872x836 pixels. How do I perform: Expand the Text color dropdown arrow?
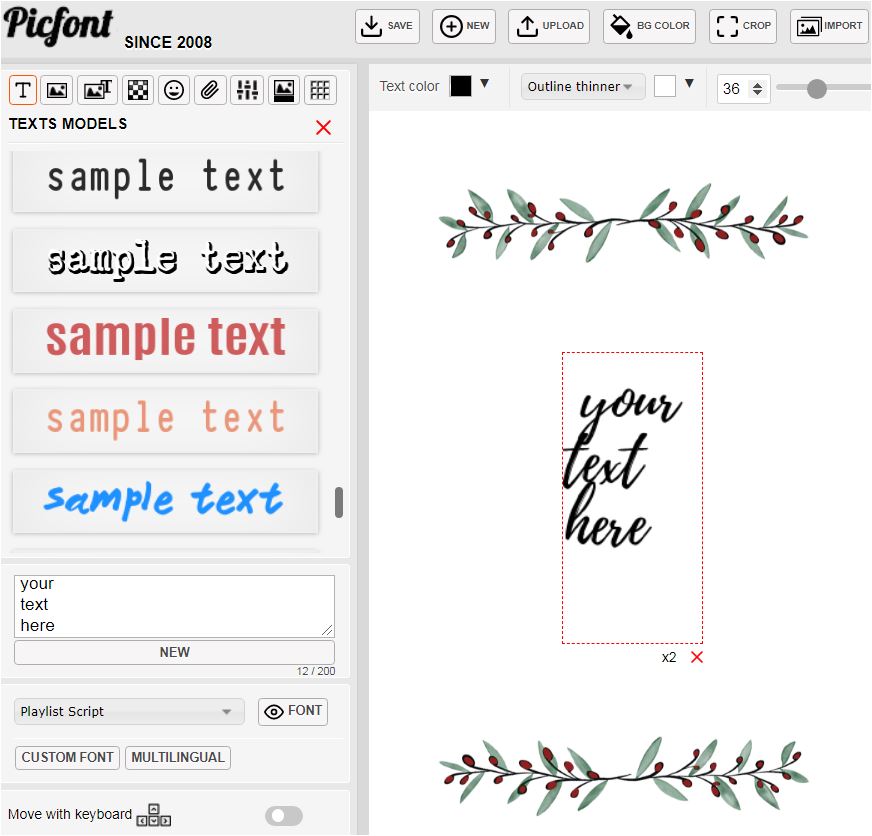485,85
